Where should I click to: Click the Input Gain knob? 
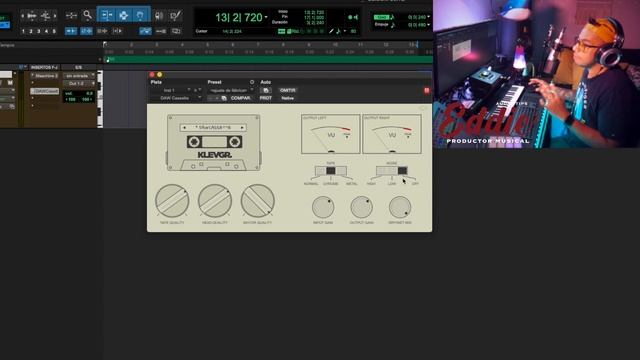click(x=323, y=207)
